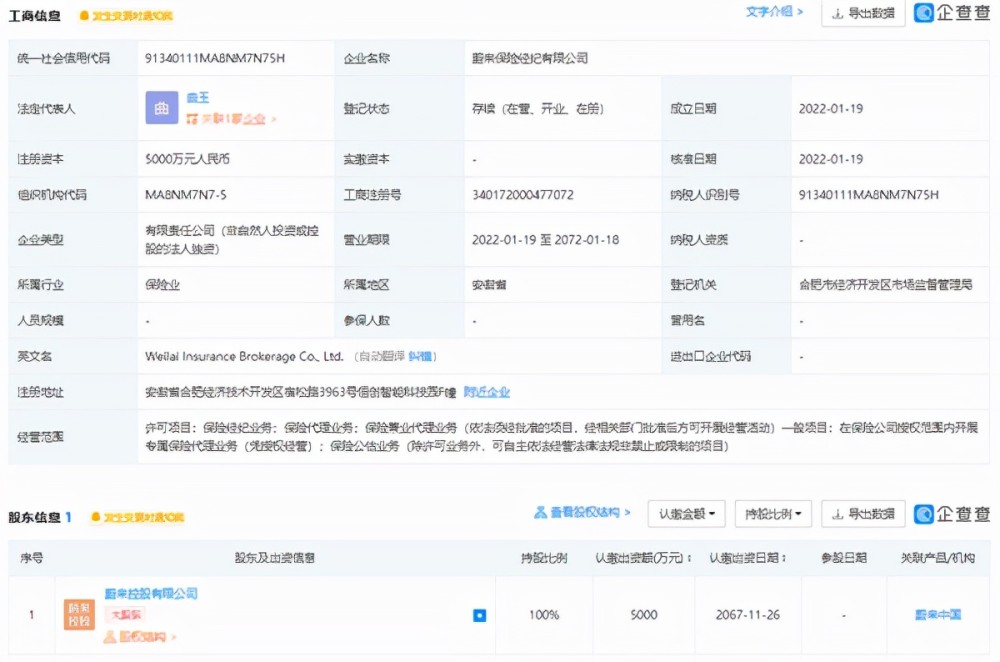The image size is (1000, 662).
Task: Export data from the 工商信息 section
Action: (864, 13)
